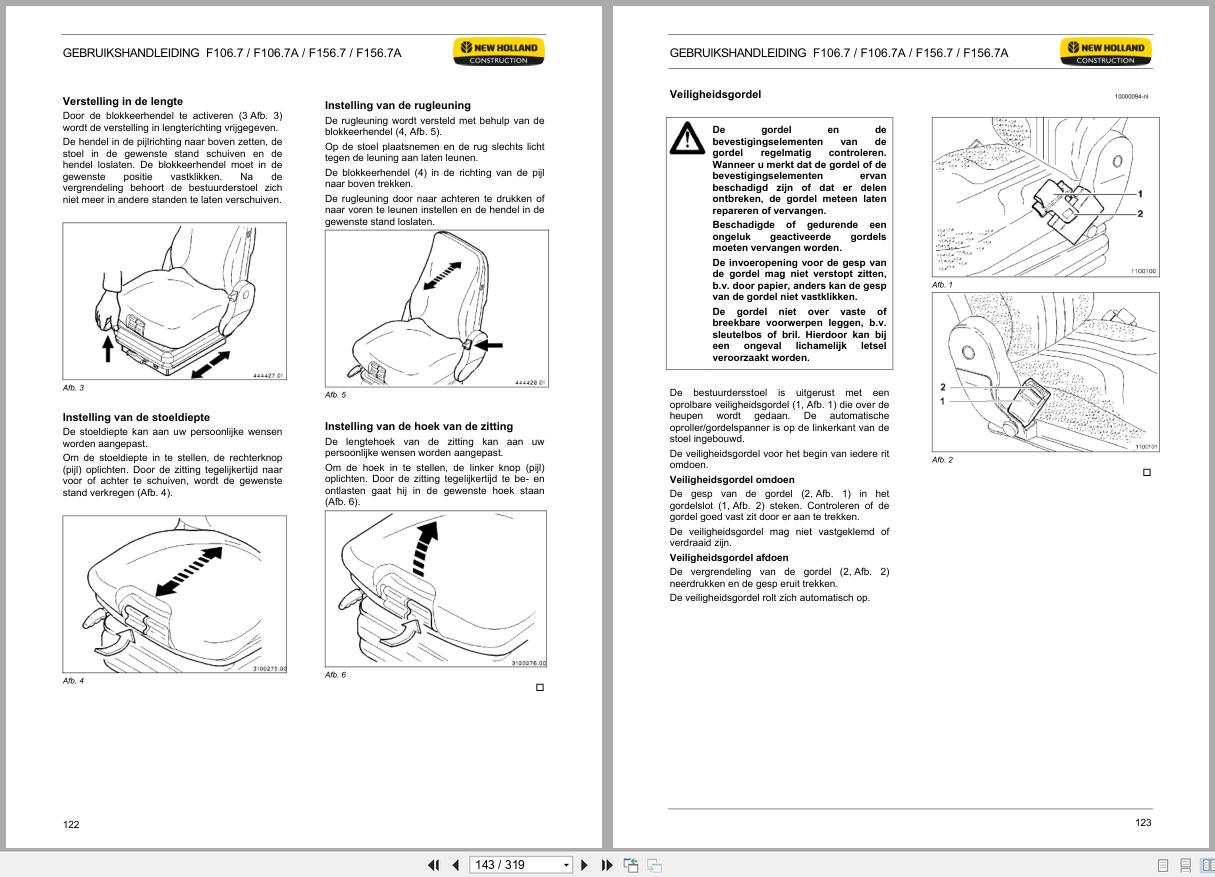
Task: Switch to single page layout
Action: (x=1163, y=865)
